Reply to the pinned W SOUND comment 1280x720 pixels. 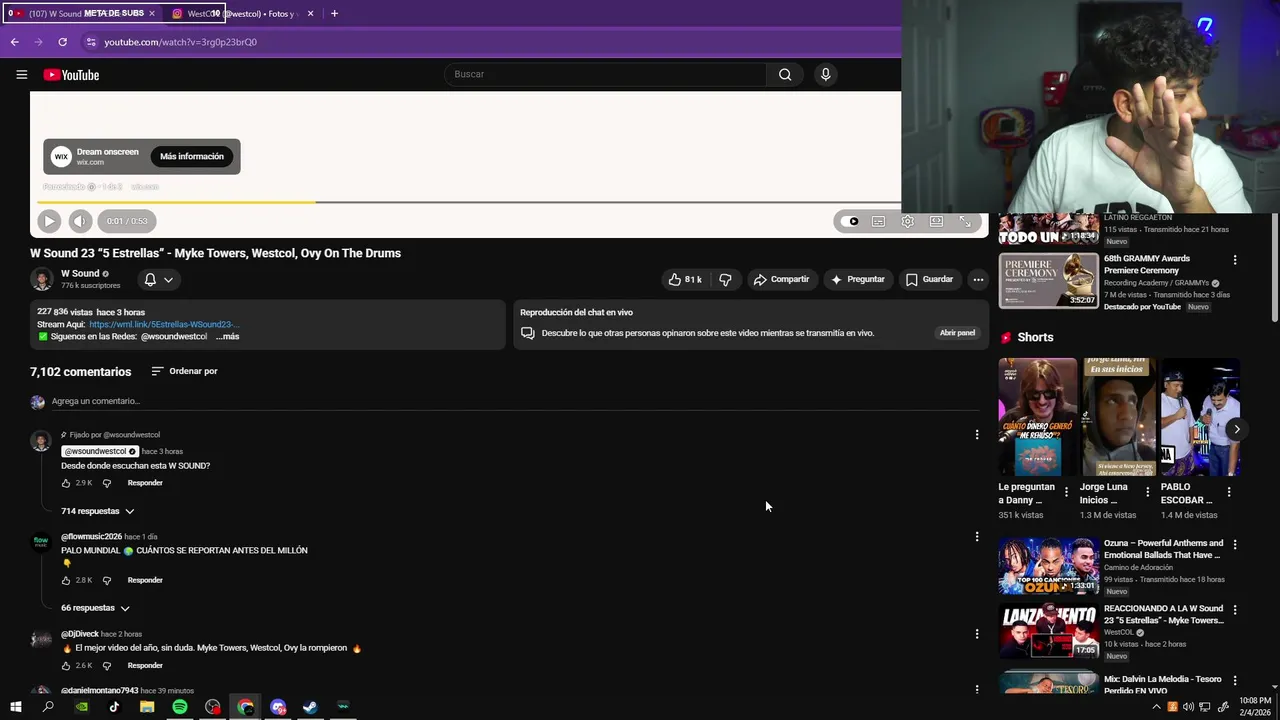(145, 483)
